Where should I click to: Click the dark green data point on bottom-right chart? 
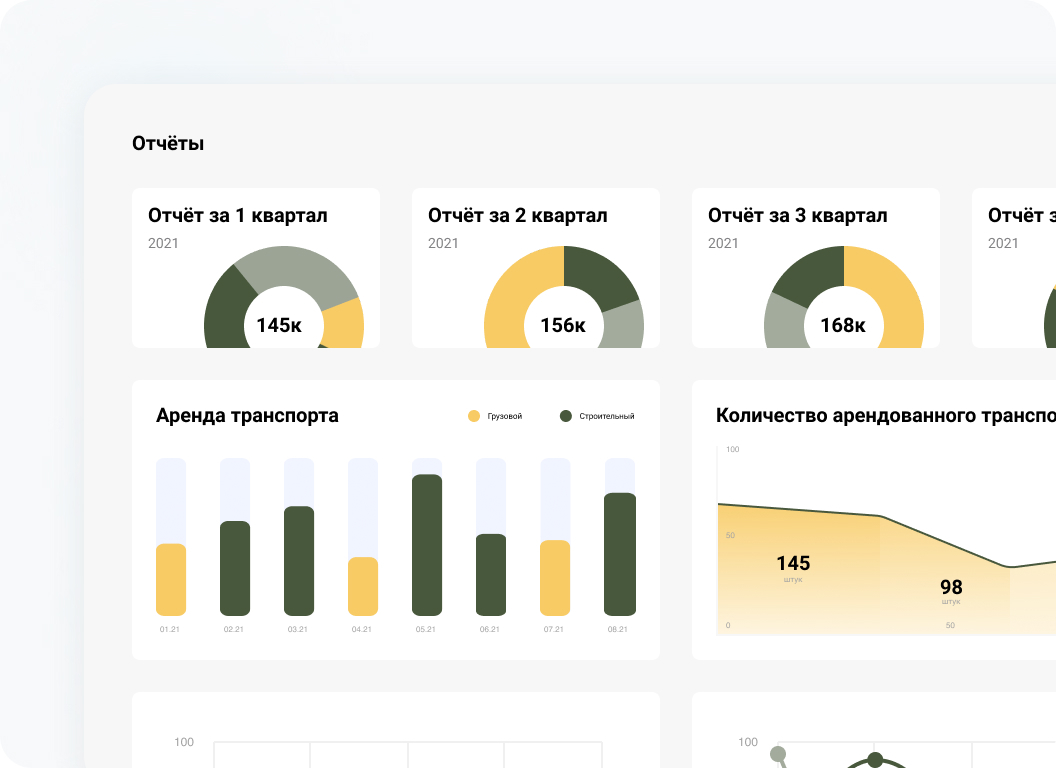coord(875,760)
